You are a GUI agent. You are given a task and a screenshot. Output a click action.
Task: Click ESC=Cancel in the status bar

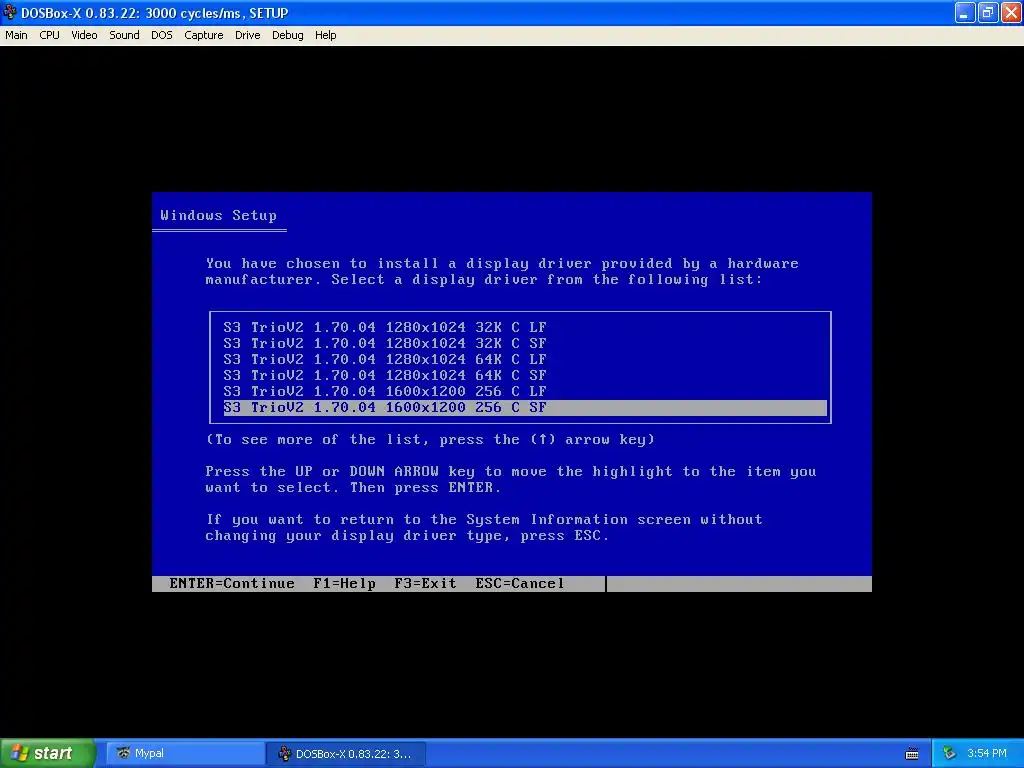[x=520, y=584]
